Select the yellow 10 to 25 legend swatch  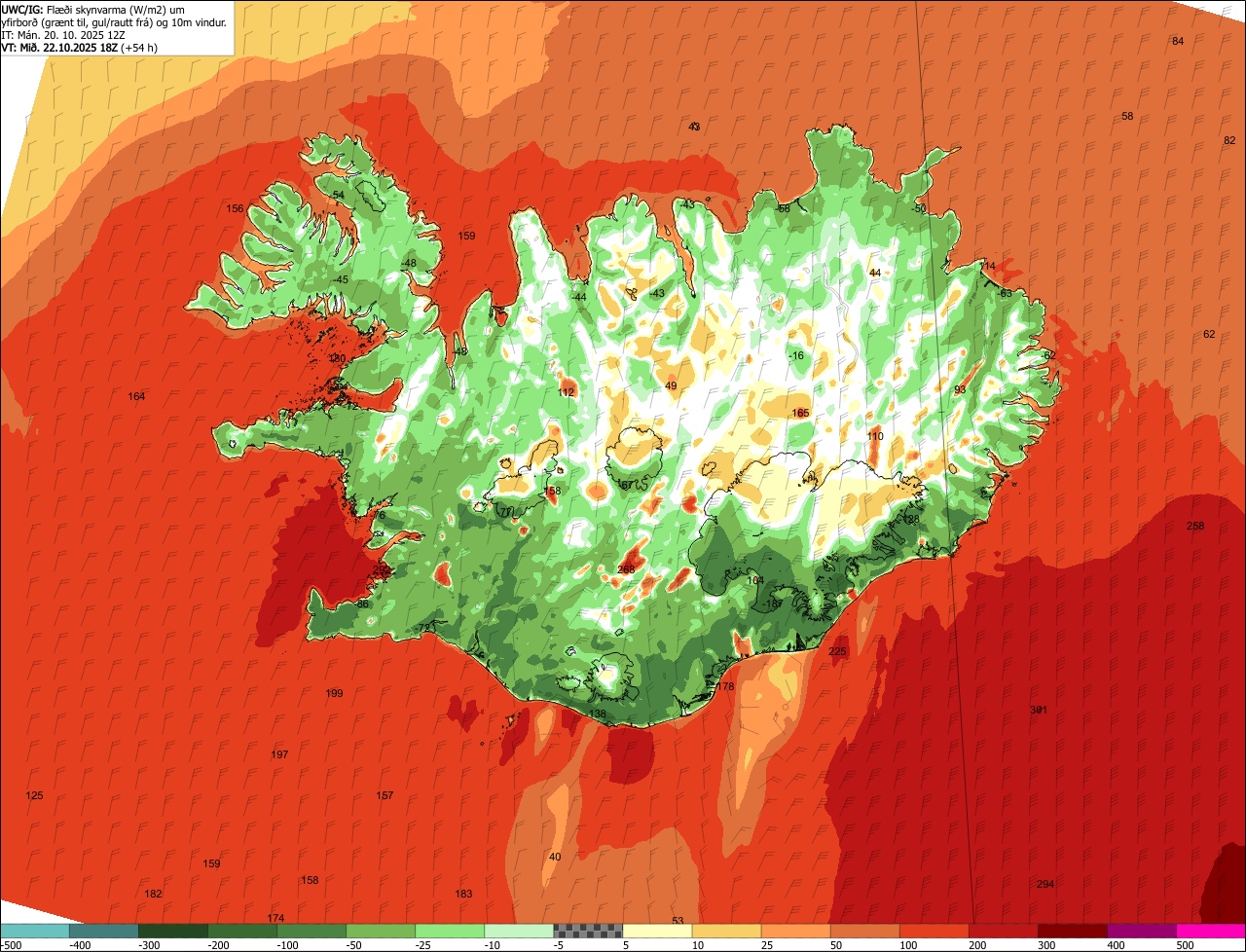click(x=726, y=931)
